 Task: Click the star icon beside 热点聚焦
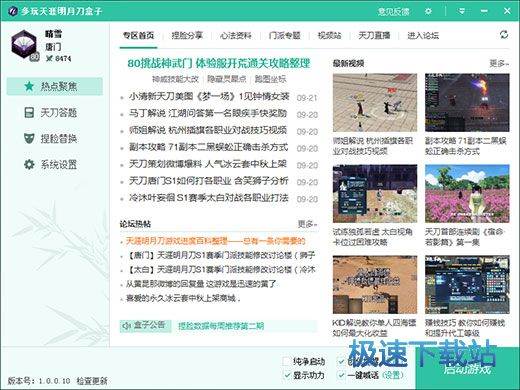[x=29, y=86]
